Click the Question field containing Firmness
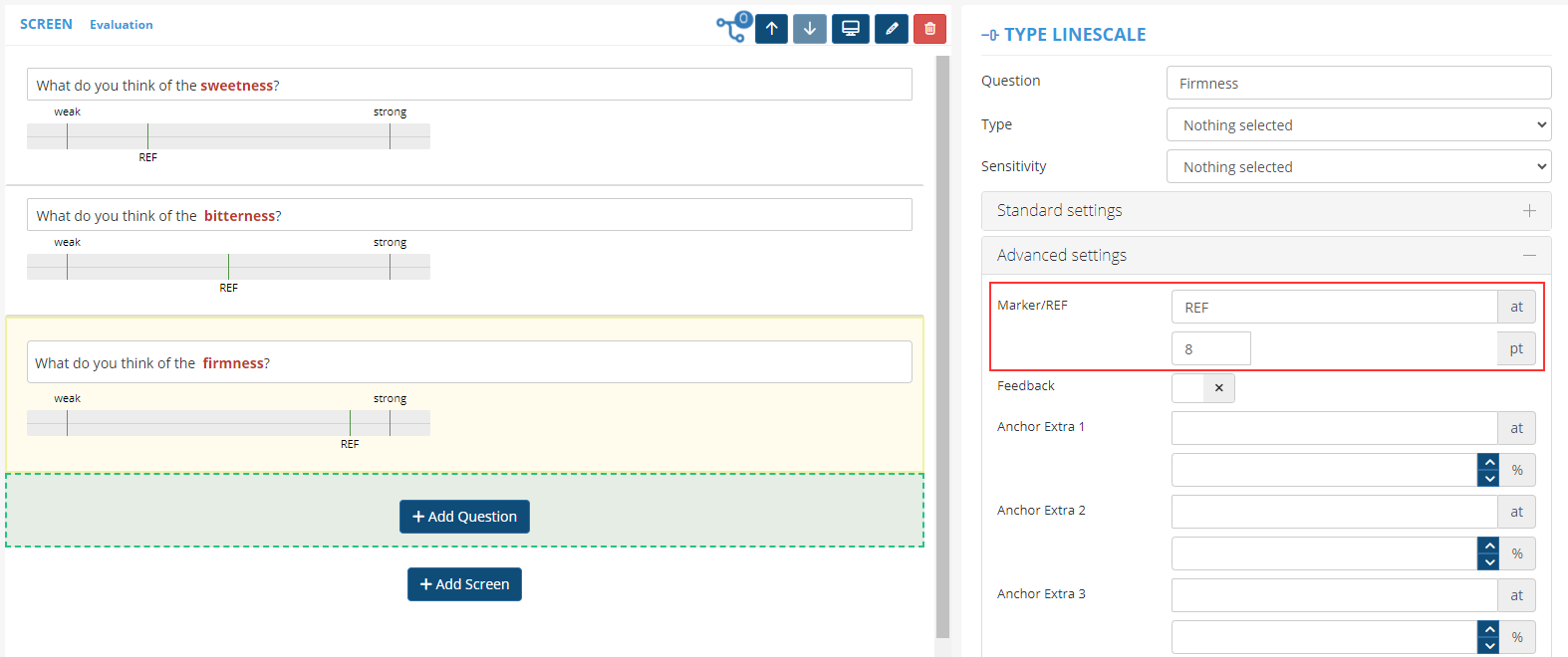Screen dimensions: 1568x657 click(x=1358, y=84)
